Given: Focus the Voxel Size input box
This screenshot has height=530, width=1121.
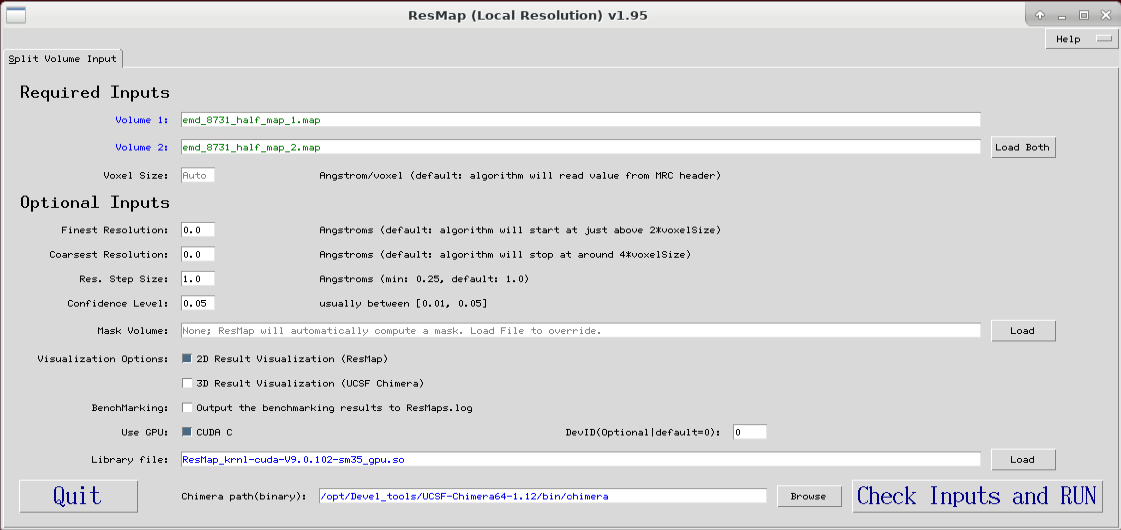Looking at the screenshot, I should tap(198, 176).
